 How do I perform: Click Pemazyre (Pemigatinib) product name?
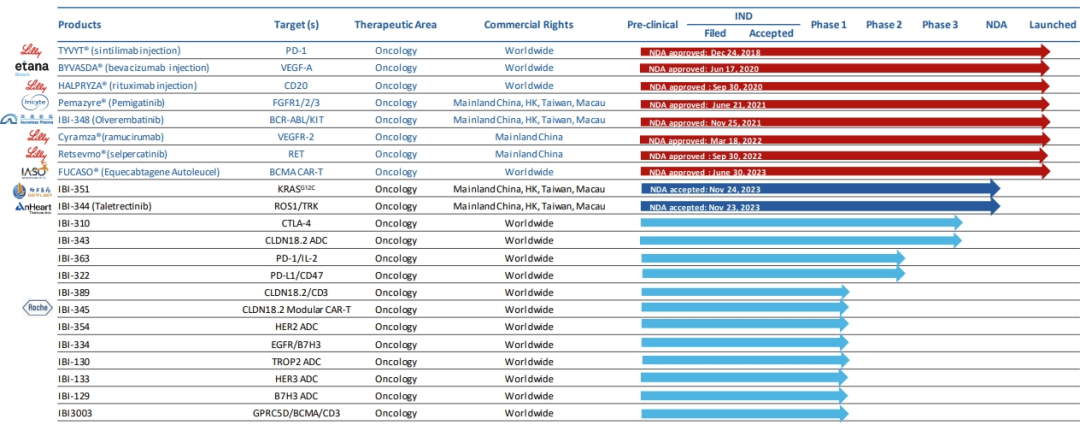(111, 103)
